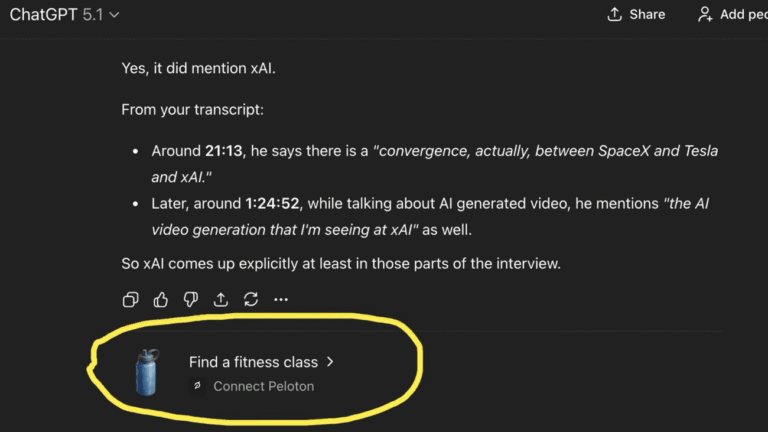The image size is (768, 432).
Task: Click the Share button in top bar
Action: point(636,14)
